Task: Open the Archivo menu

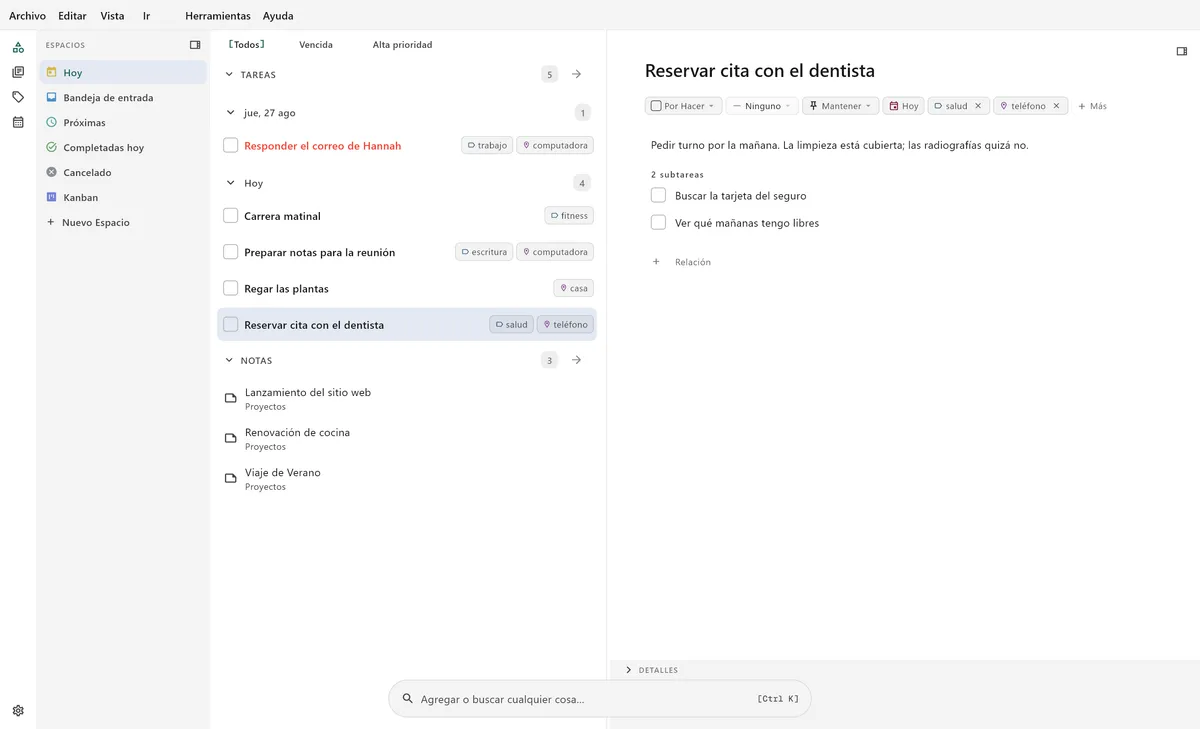Action: (x=27, y=16)
